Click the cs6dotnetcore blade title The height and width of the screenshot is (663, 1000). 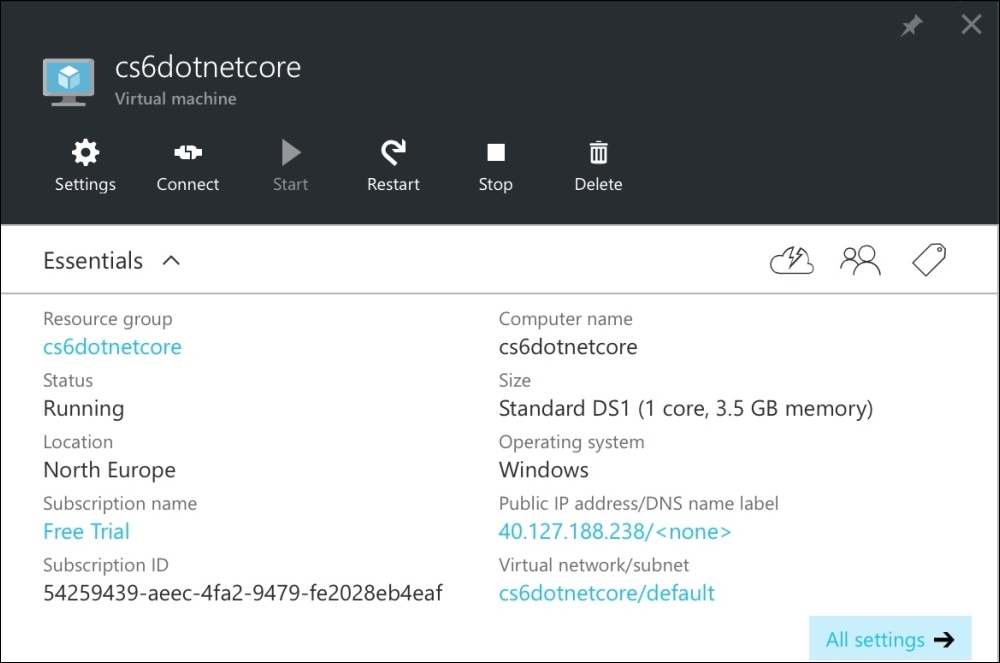pyautogui.click(x=208, y=68)
